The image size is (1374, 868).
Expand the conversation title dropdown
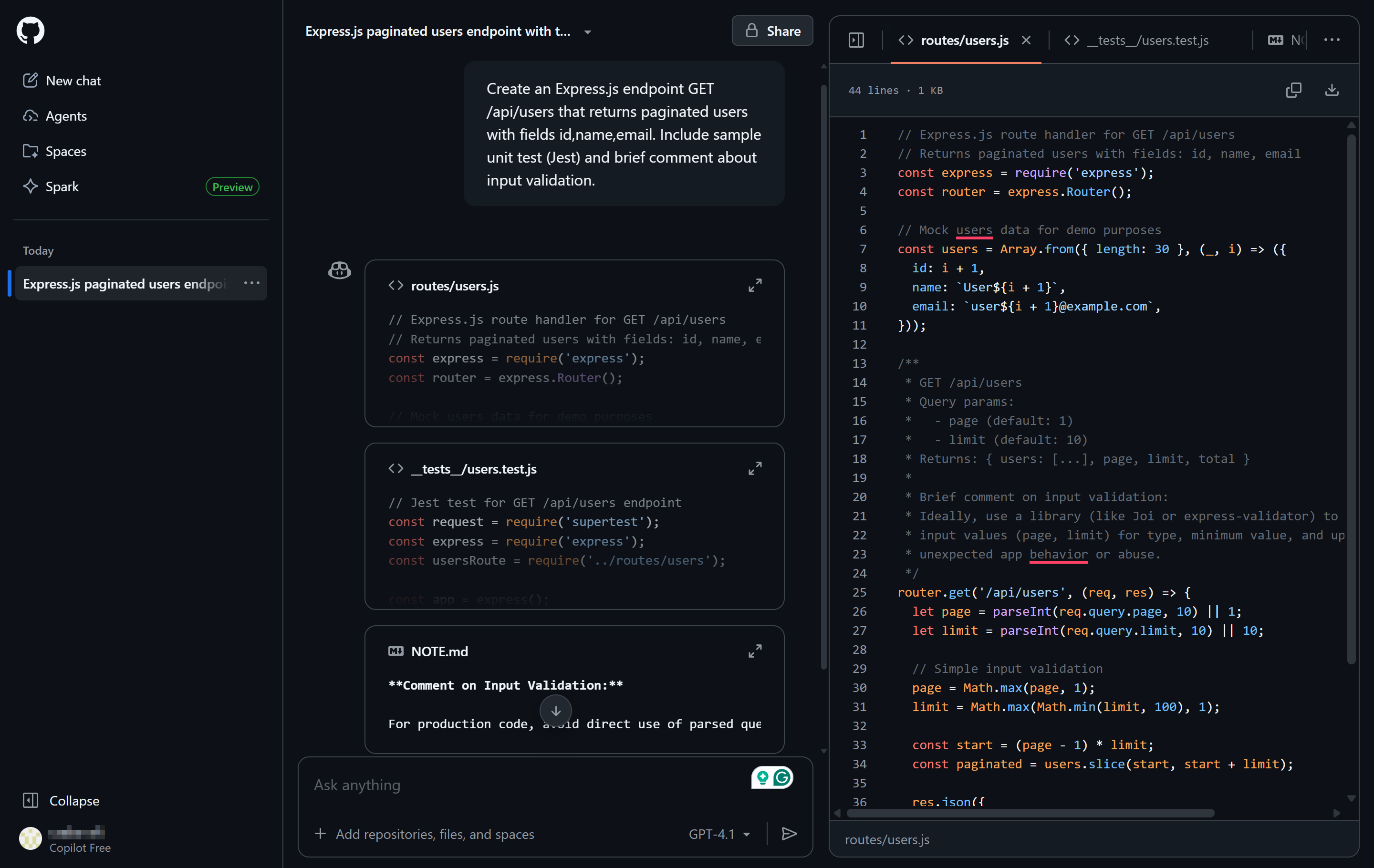tap(588, 32)
